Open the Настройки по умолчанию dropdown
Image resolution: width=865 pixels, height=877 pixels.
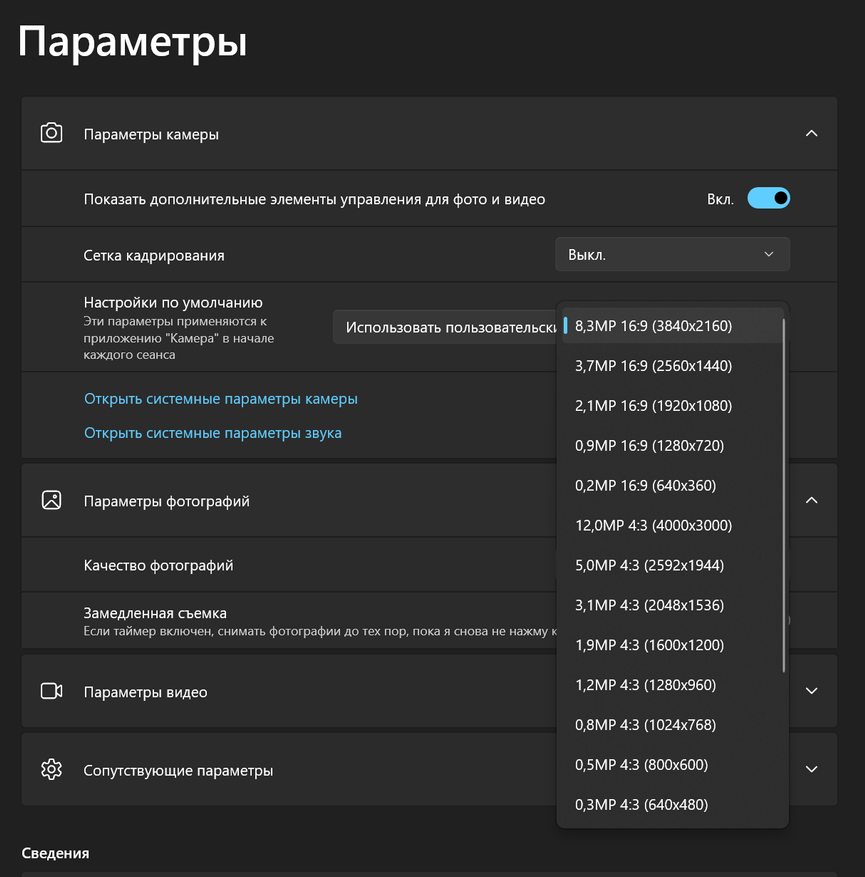click(x=445, y=327)
